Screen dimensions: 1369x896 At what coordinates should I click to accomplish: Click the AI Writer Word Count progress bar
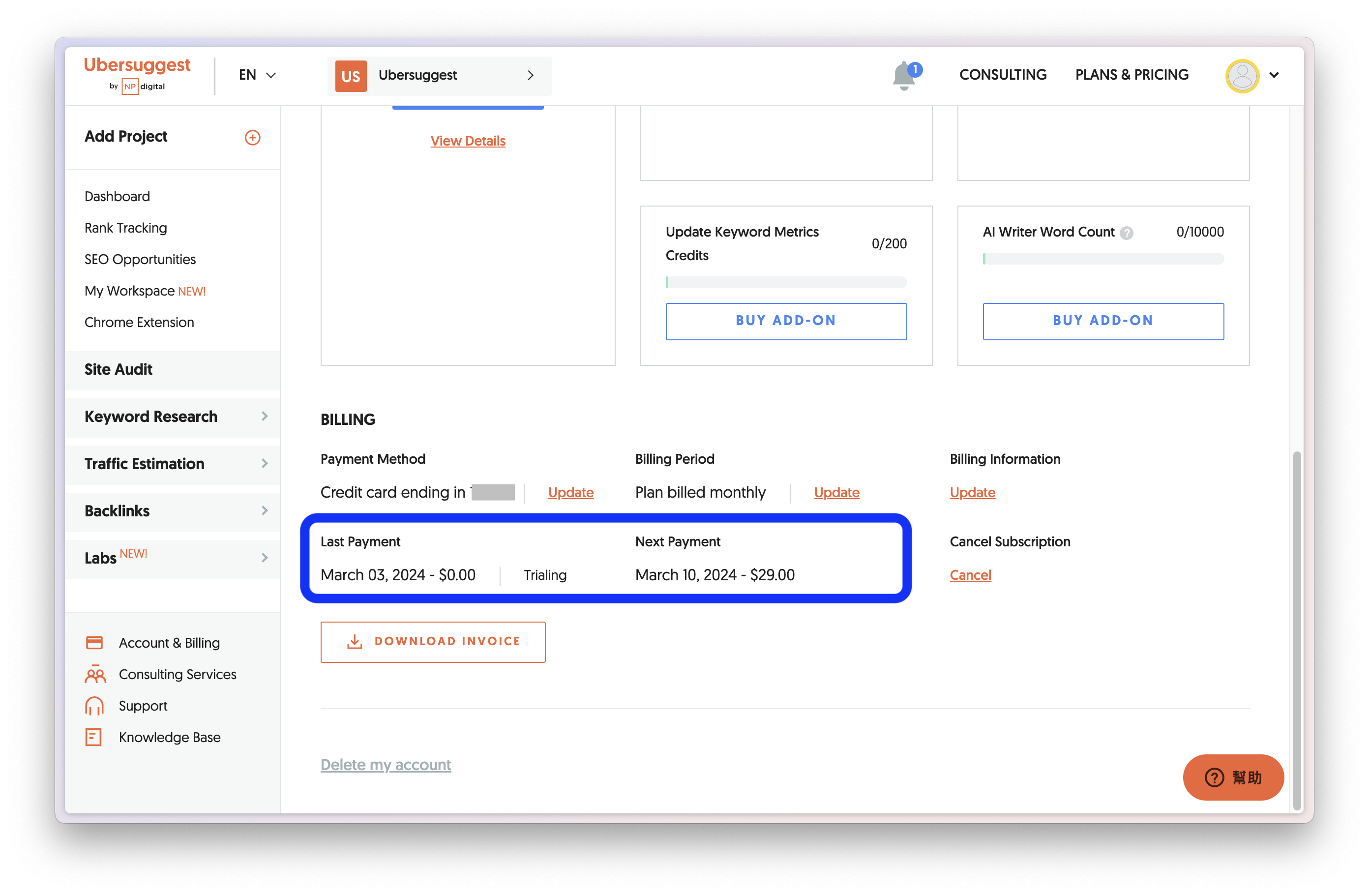click(1102, 259)
